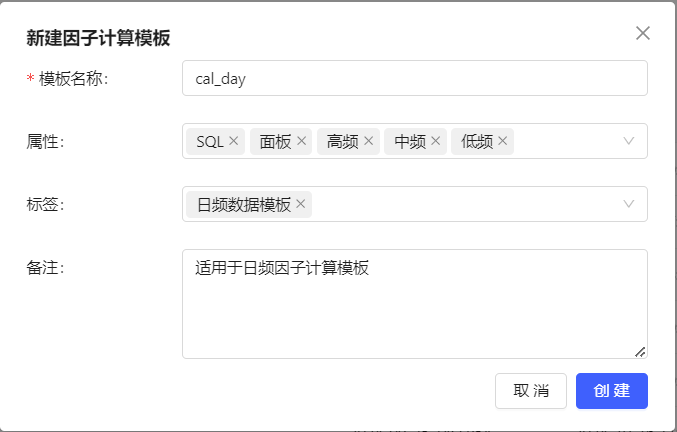
Task: Grab the 备注 textarea resize handle
Action: click(x=640, y=351)
